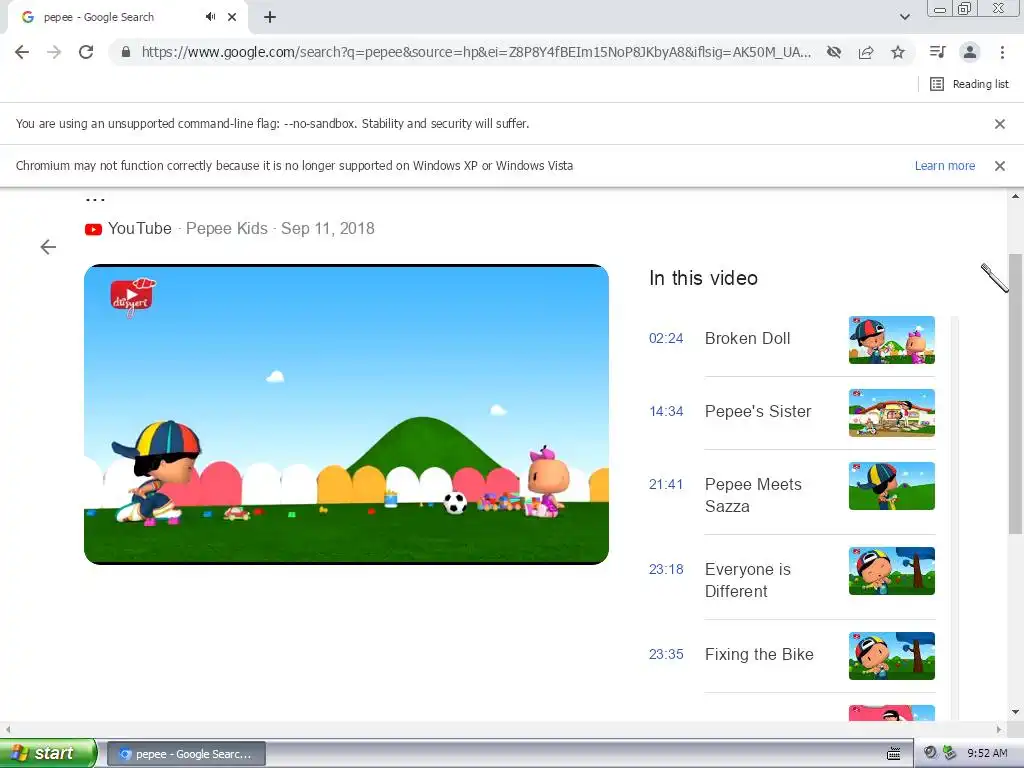
Task: Select the Fixing the Bike chapter
Action: 759,654
